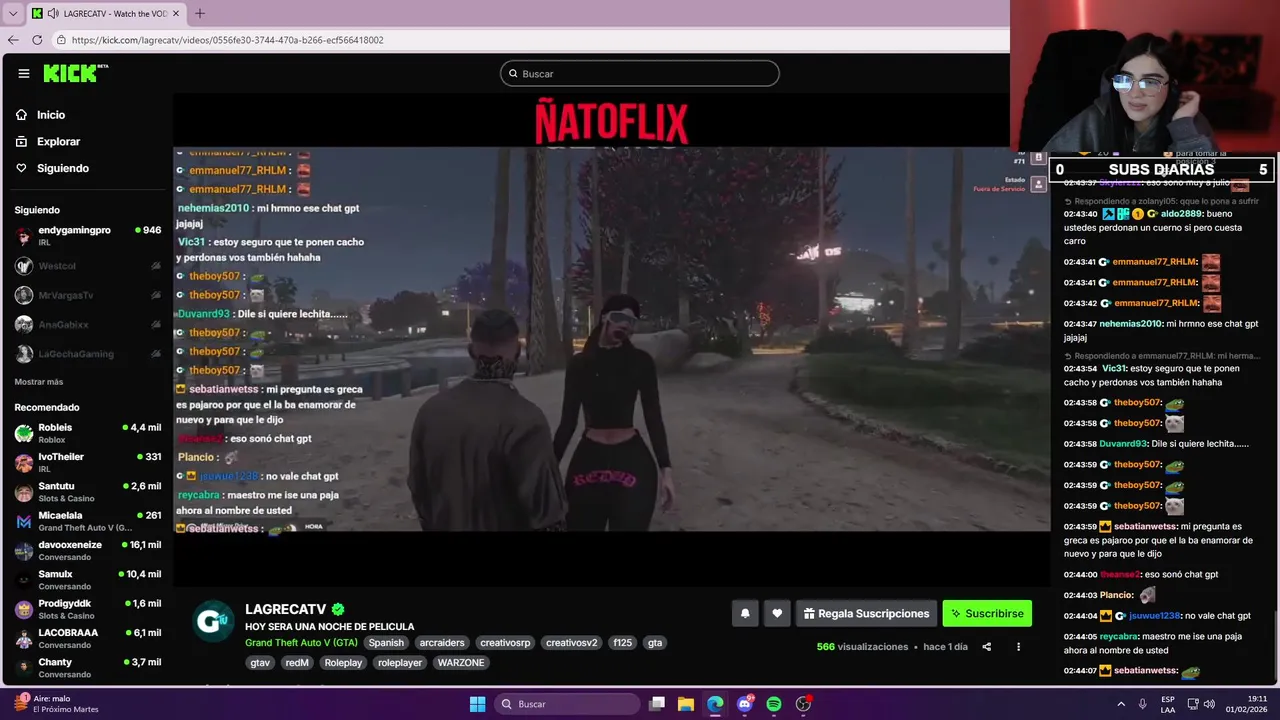This screenshot has height=720, width=1280.
Task: Open MrVargasTv followed channel
Action: click(87, 295)
